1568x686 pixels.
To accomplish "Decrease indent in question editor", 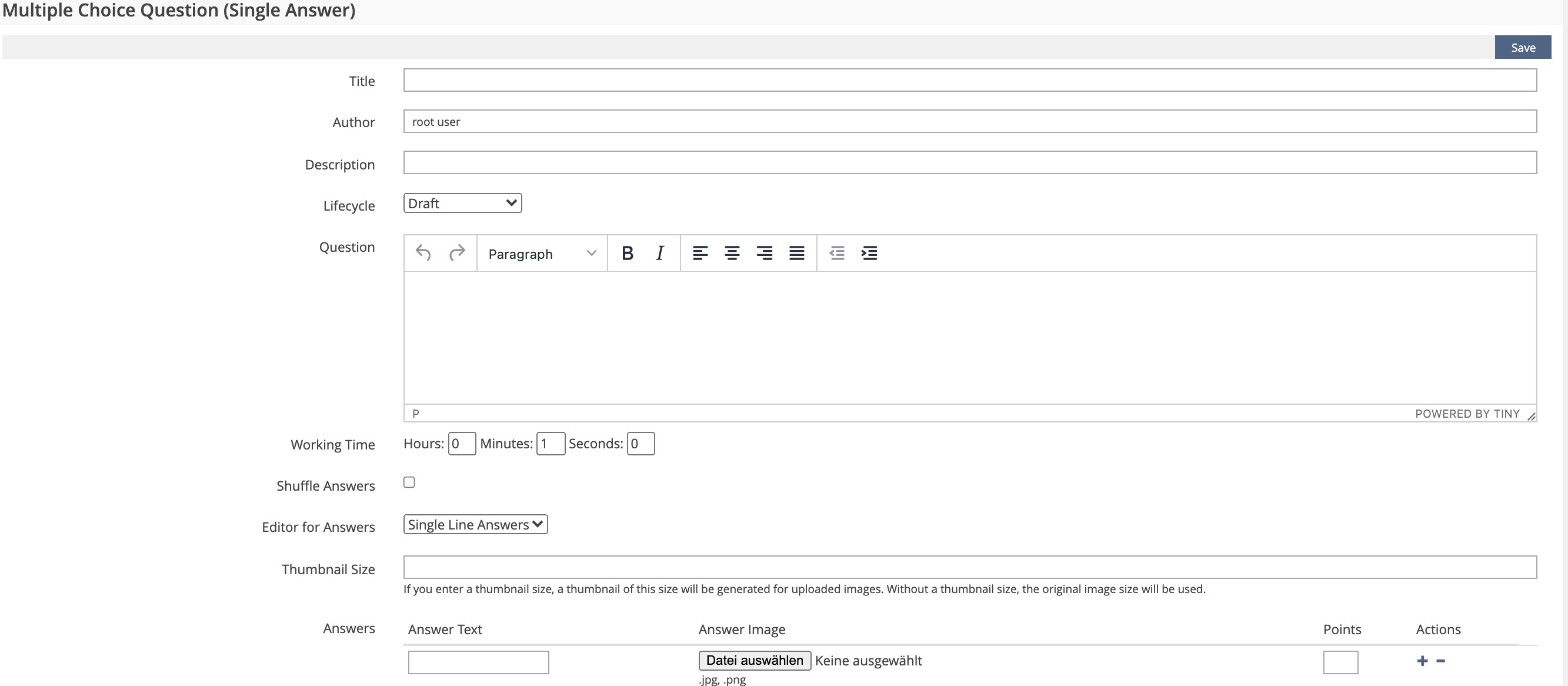I will click(x=837, y=252).
